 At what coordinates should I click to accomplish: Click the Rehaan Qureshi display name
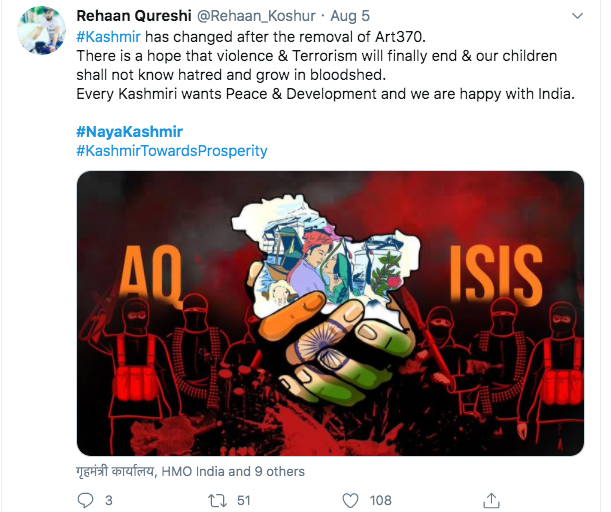[134, 16]
